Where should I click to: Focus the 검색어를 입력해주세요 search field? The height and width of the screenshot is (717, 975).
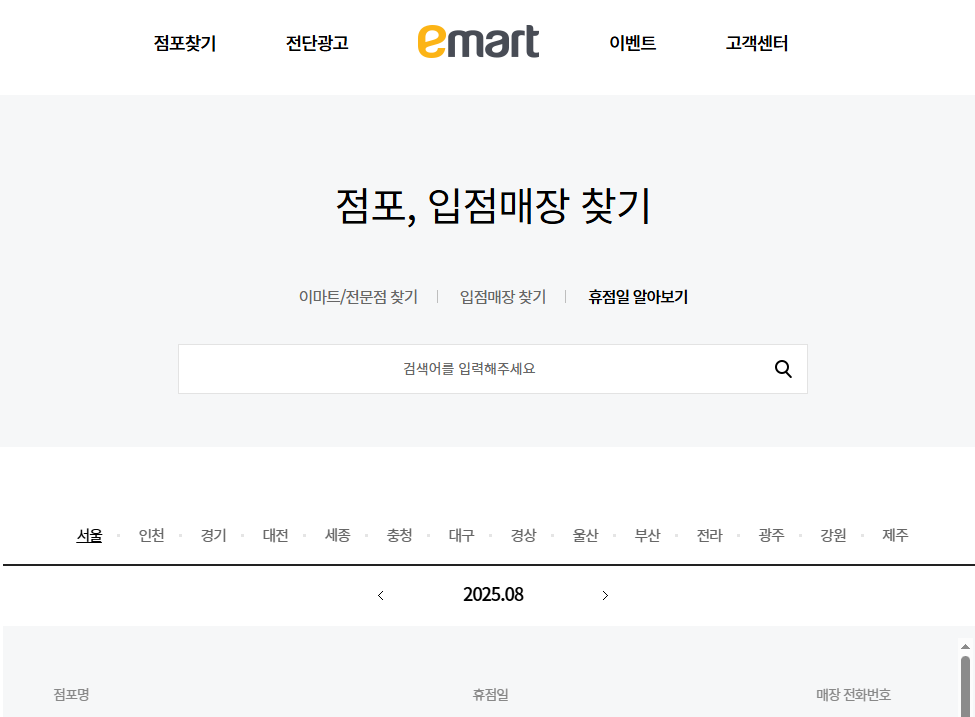point(492,369)
